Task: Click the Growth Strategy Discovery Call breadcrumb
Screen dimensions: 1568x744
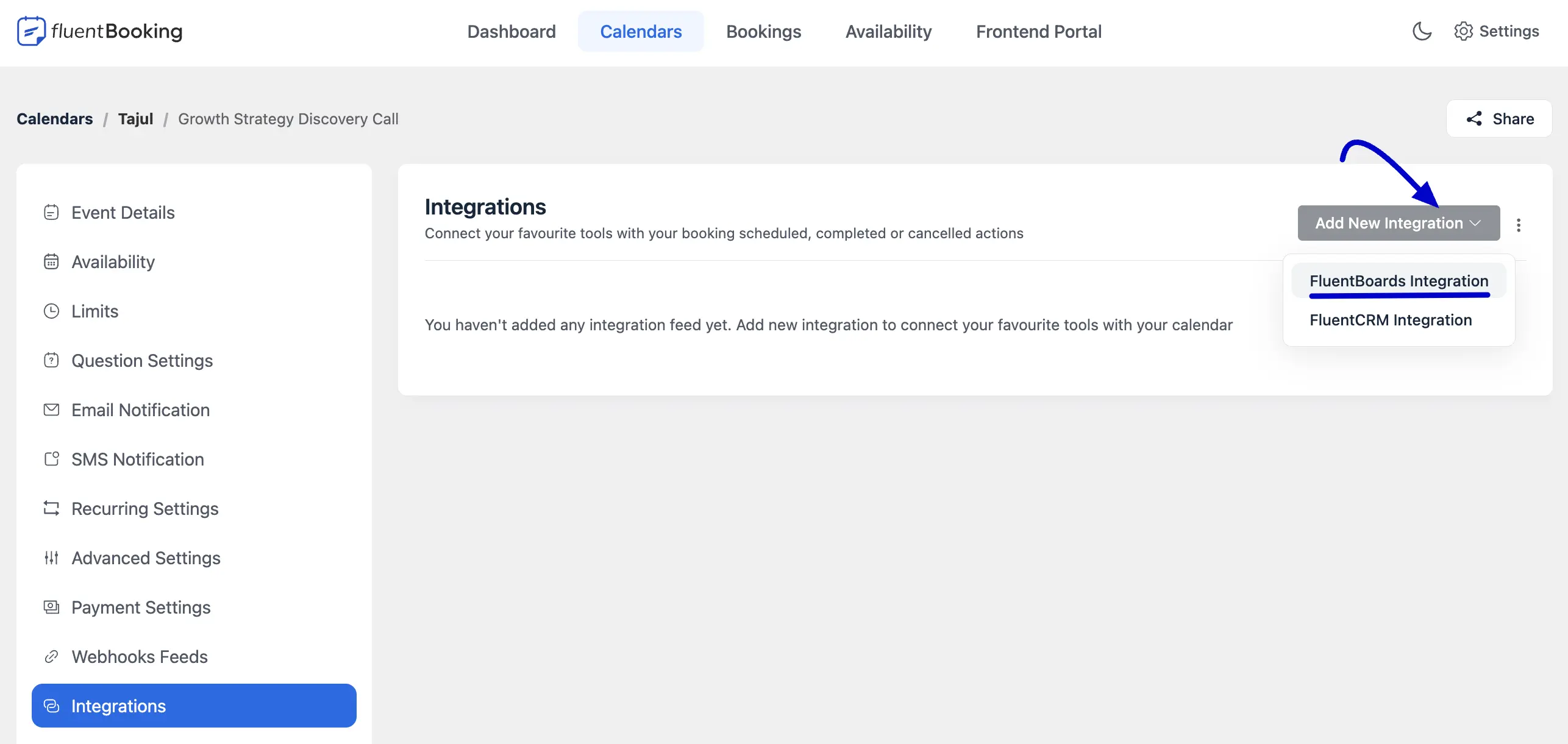Action: click(288, 119)
